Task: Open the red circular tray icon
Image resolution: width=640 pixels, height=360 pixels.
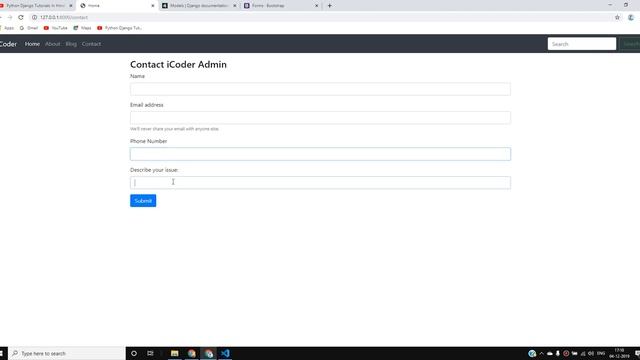Action: point(566,353)
